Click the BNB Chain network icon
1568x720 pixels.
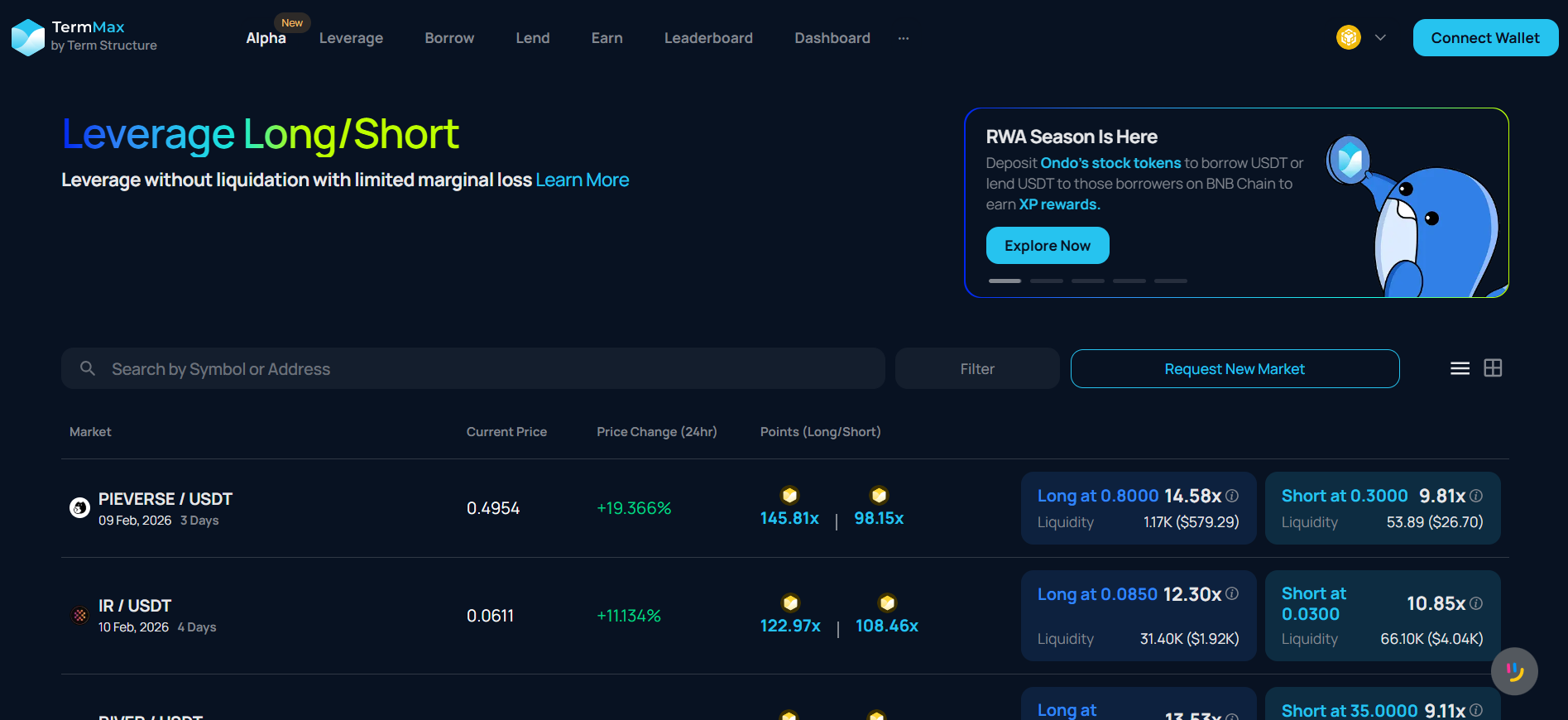(1348, 37)
